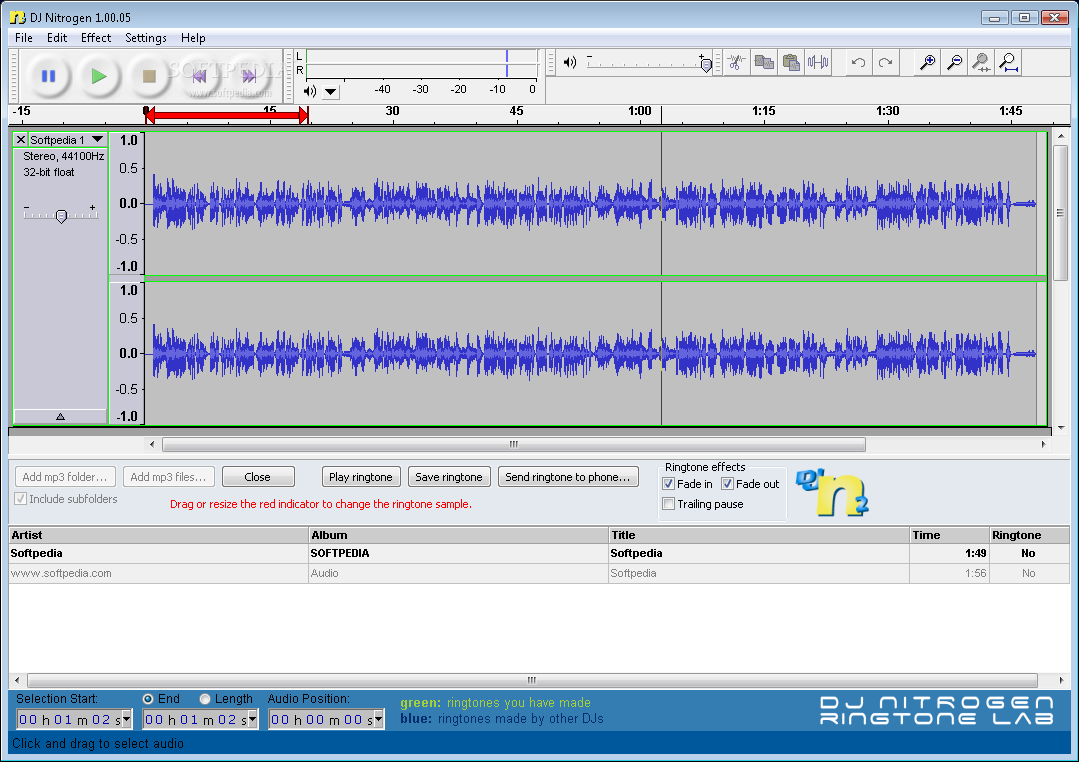This screenshot has width=1079, height=762.
Task: Click the meter speaker icon
Action: [310, 91]
